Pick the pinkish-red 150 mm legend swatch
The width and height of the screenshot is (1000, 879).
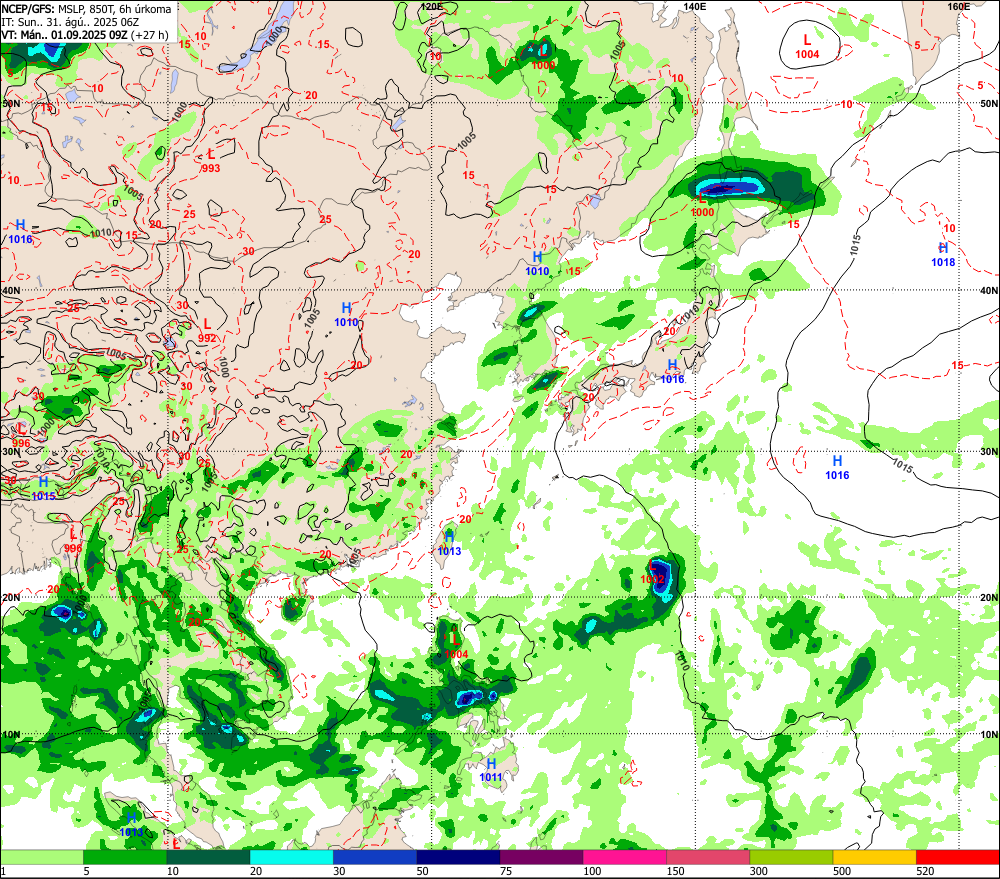click(708, 857)
